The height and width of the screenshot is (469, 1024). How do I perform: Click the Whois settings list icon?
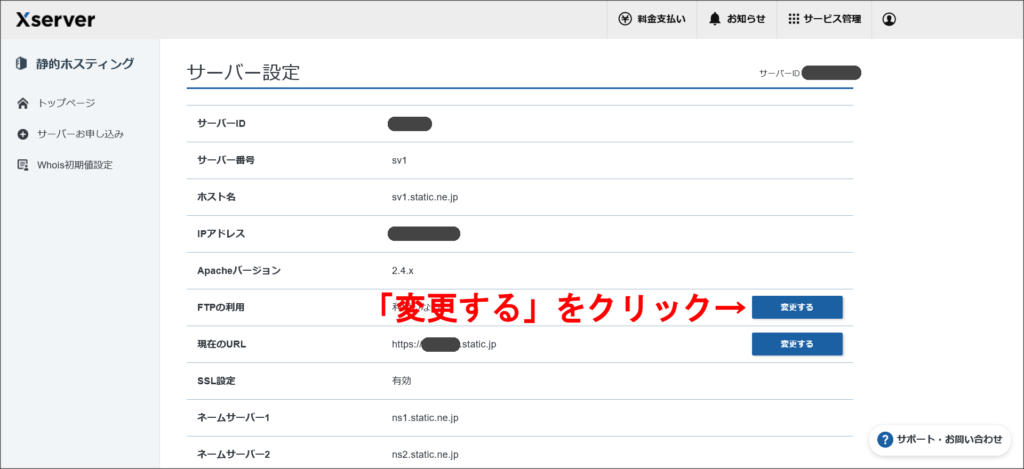coord(23,165)
